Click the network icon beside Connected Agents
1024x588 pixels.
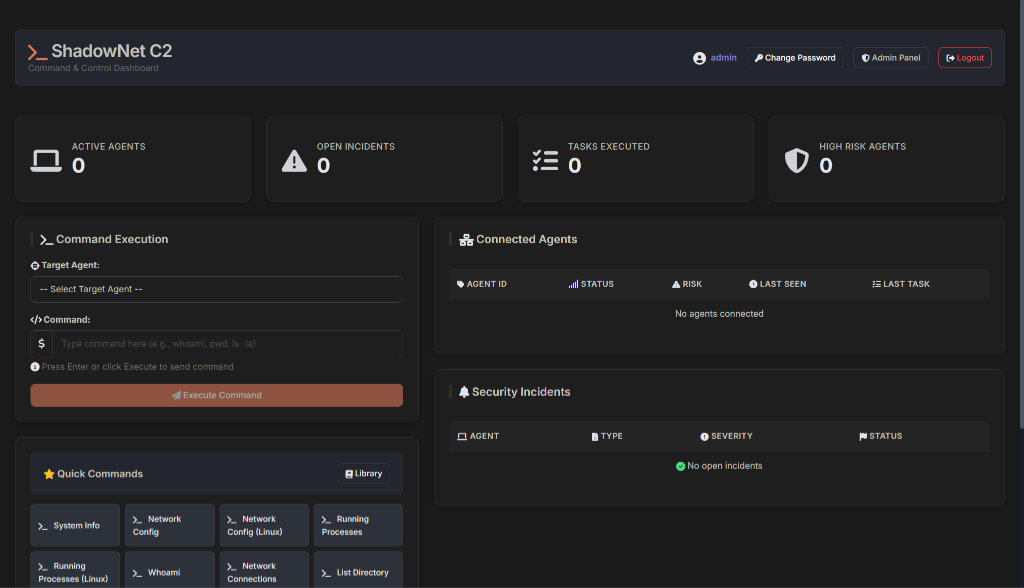465,240
